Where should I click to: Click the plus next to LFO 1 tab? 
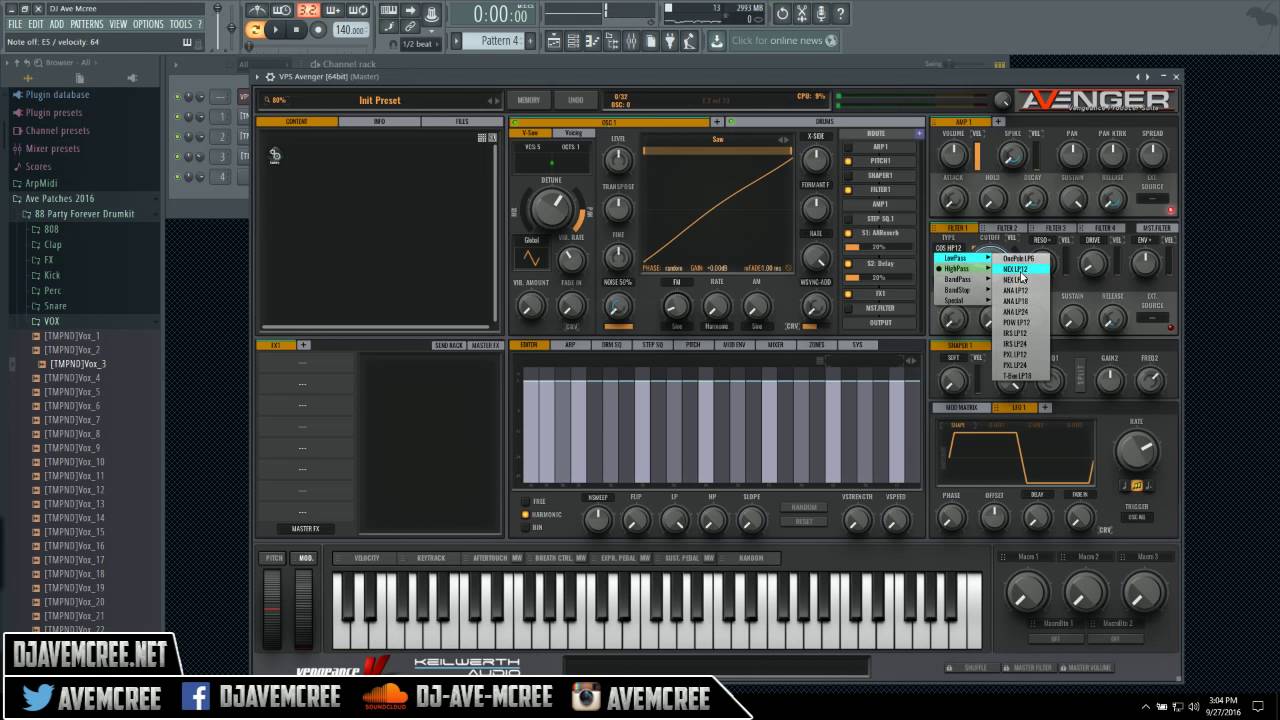click(1044, 407)
